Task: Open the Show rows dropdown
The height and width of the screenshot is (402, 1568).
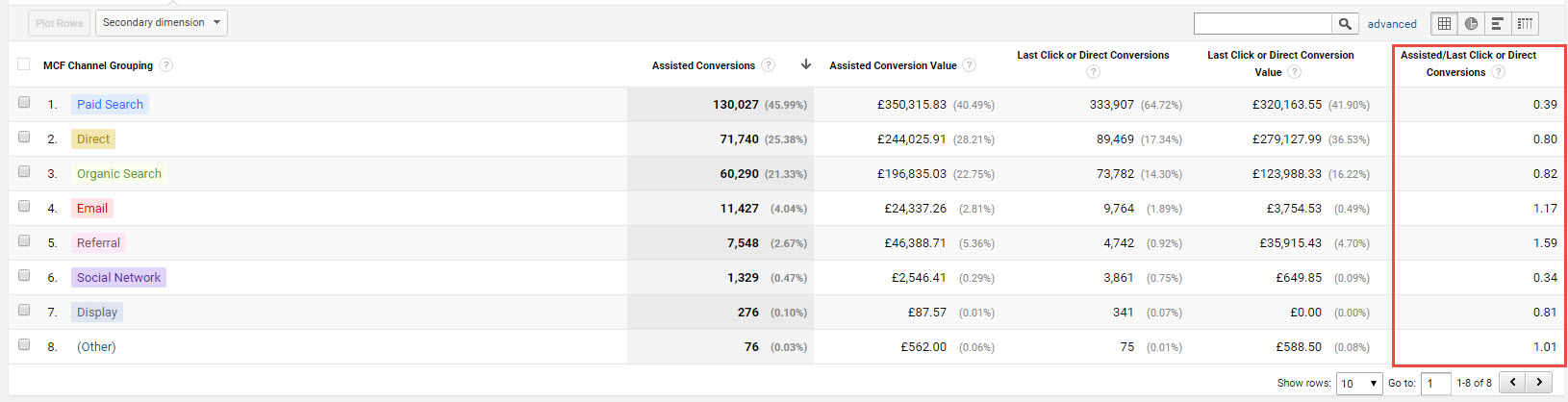Action: (x=1358, y=383)
